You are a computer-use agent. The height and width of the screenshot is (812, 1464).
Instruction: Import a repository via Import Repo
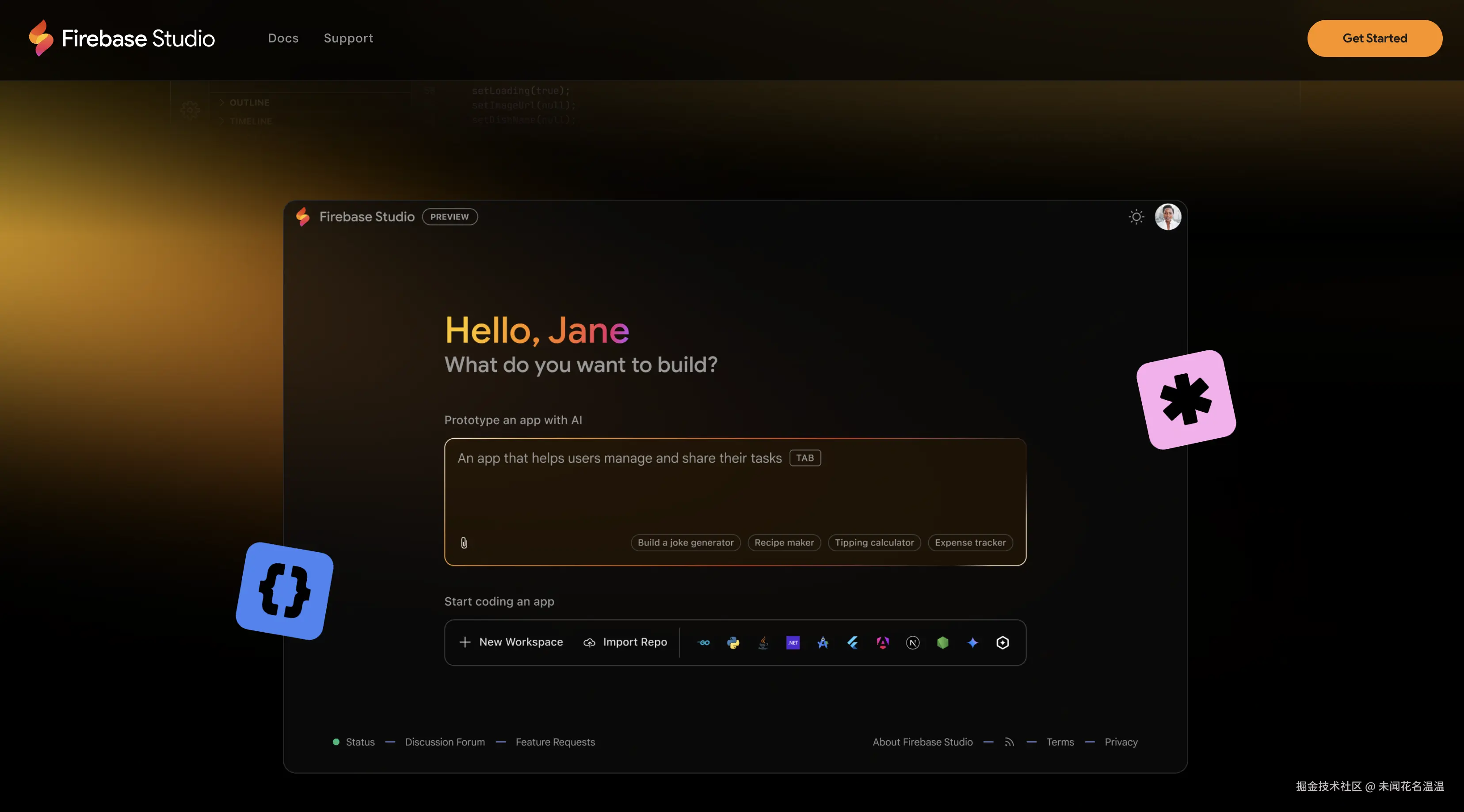coord(625,642)
